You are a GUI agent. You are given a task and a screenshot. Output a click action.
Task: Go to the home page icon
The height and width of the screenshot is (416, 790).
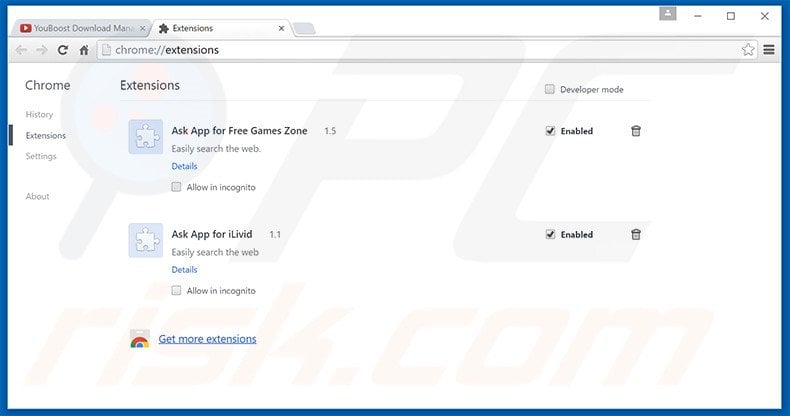84,50
